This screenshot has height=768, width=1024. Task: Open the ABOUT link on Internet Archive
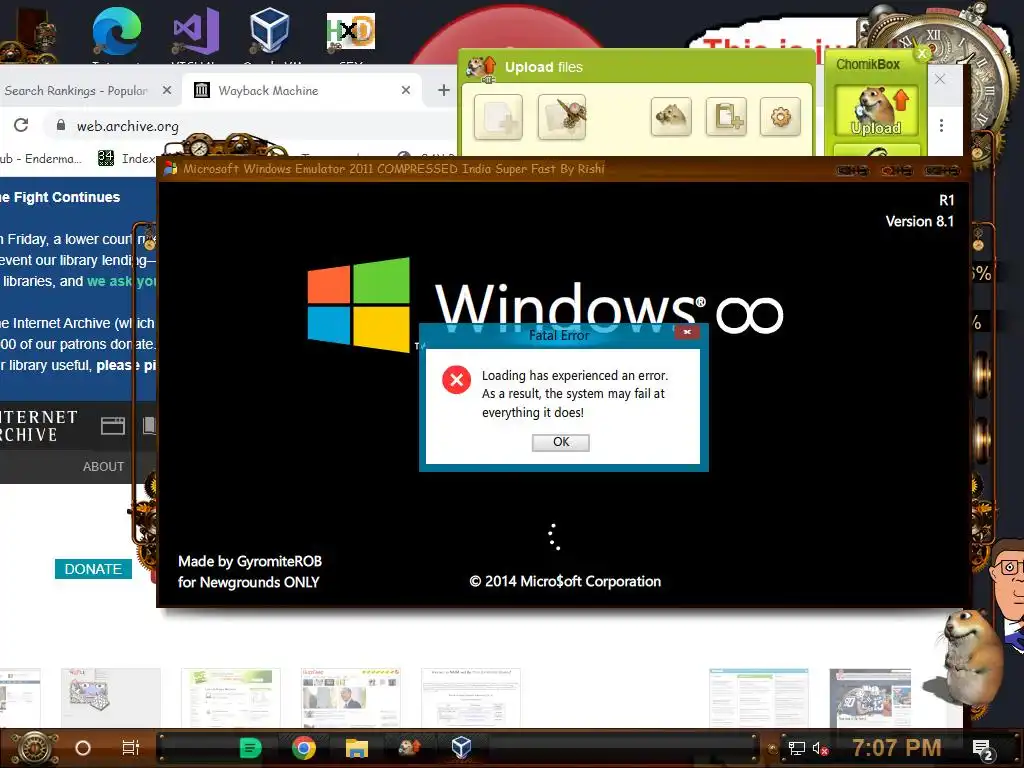coord(103,466)
